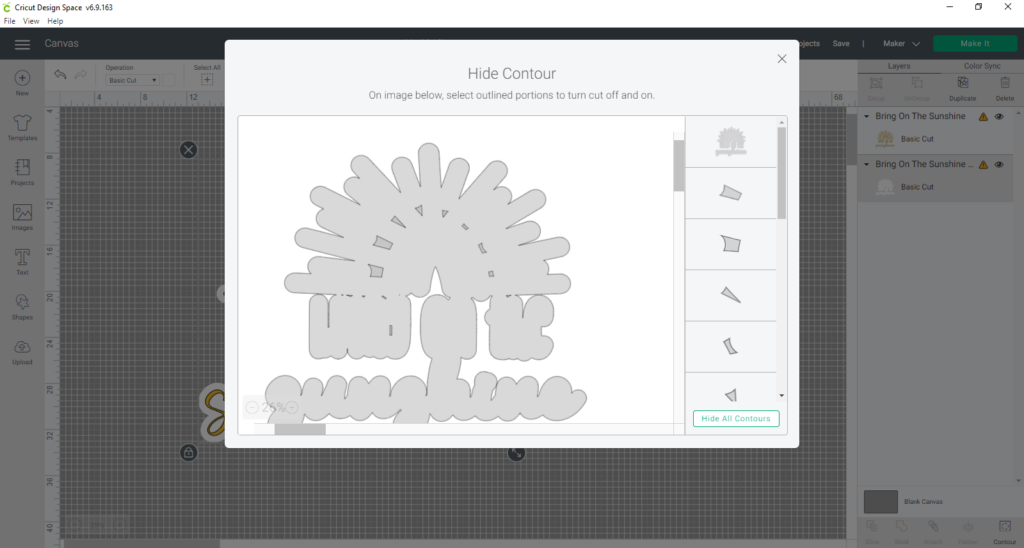Click the Flatten tool icon
The image size is (1024, 548).
(968, 526)
